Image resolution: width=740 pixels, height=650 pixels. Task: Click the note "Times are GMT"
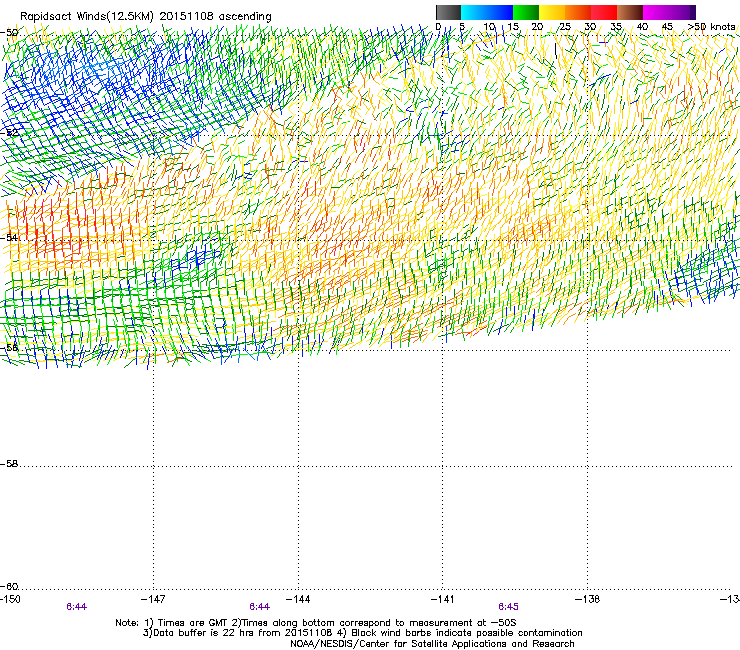pyautogui.click(x=195, y=623)
